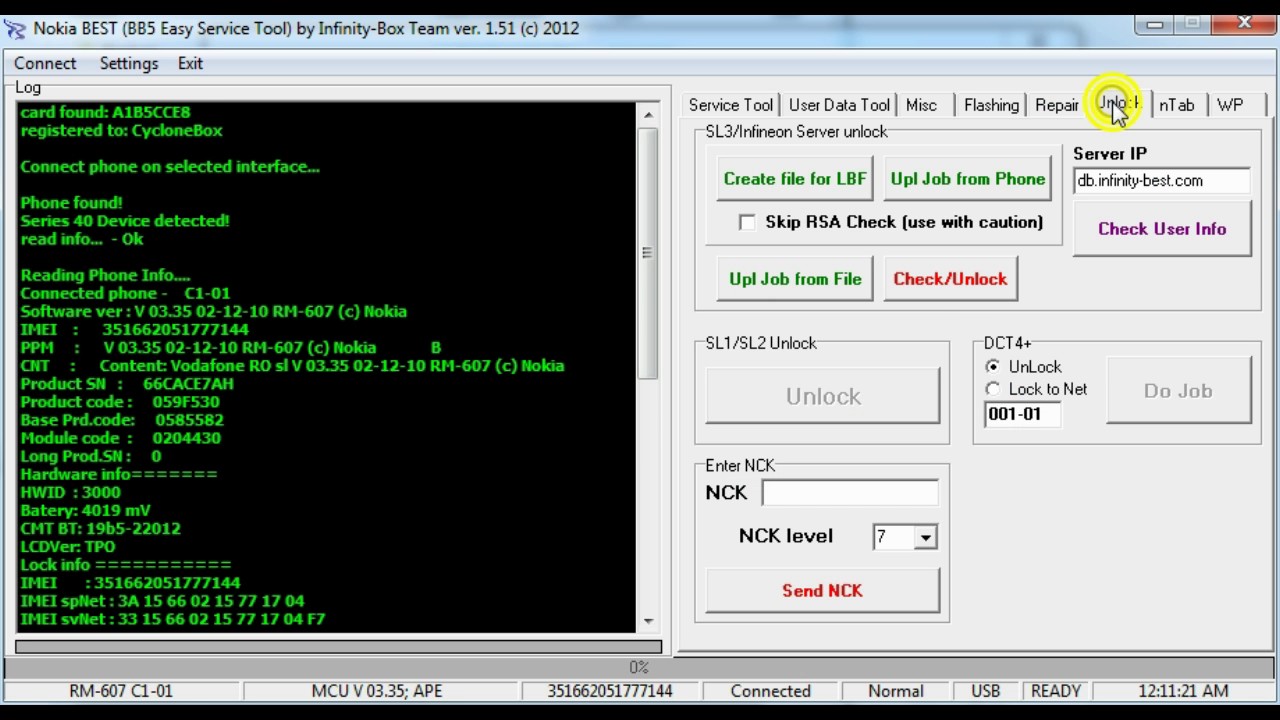Open the NCK level dropdown
The image size is (1280, 720).
(925, 538)
